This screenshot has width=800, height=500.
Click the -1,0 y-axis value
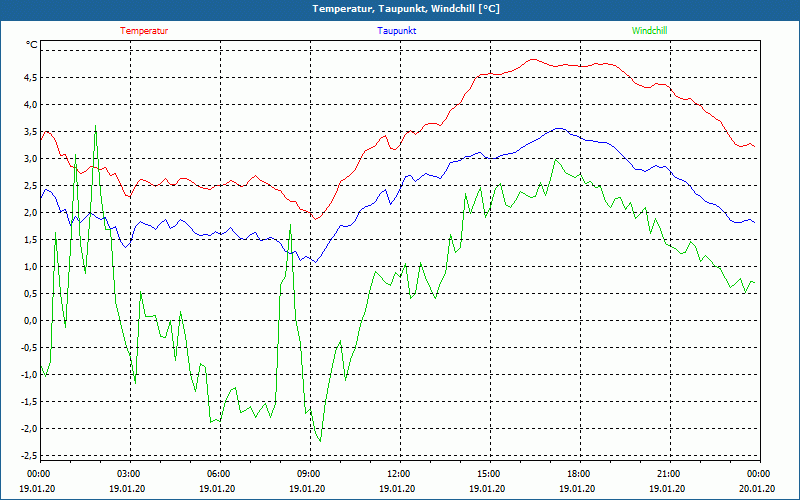tap(29, 375)
